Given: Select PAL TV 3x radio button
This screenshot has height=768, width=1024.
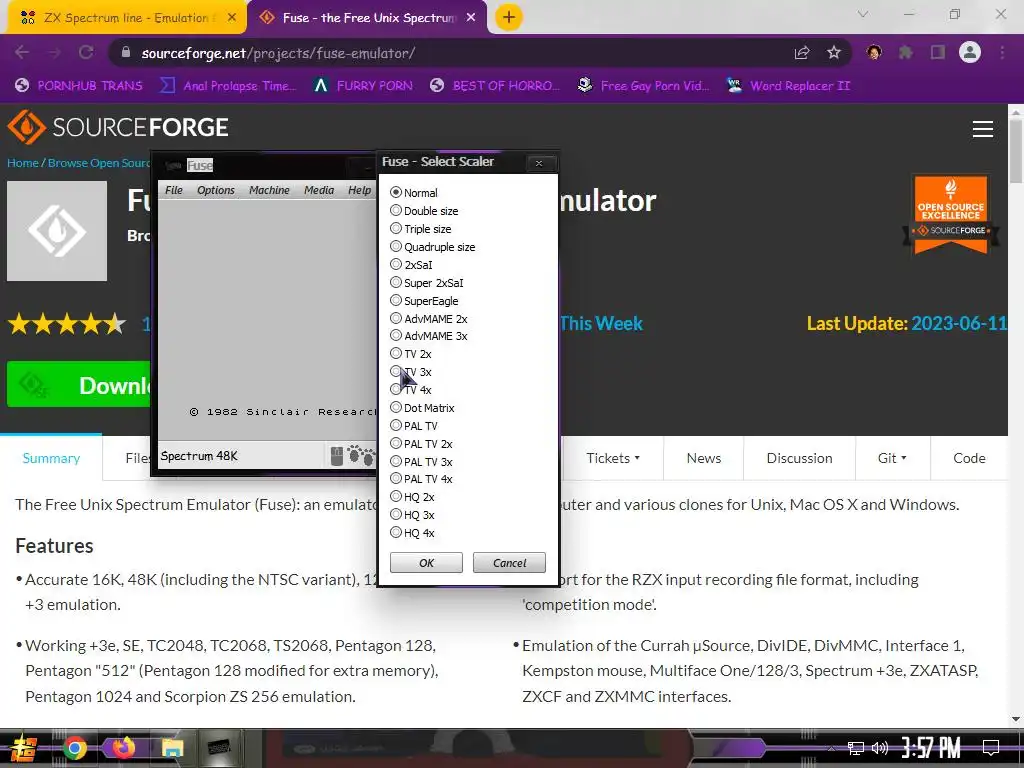Looking at the screenshot, I should [x=396, y=461].
